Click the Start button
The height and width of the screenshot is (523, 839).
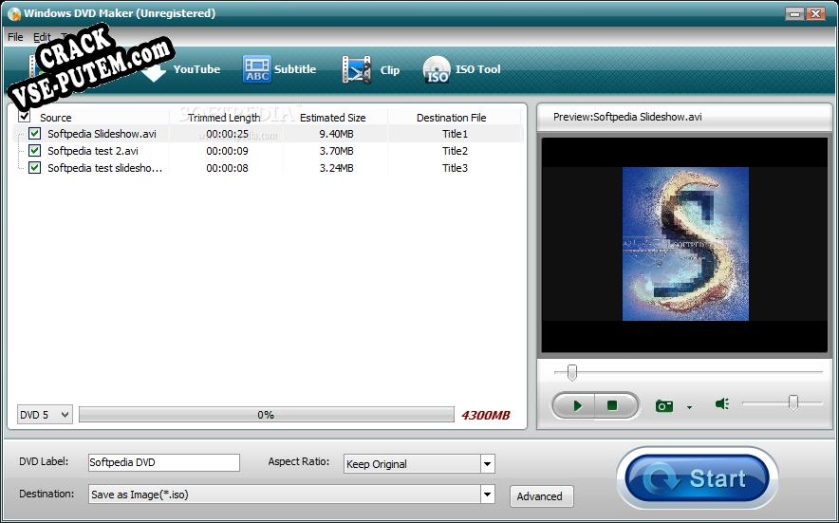click(697, 478)
